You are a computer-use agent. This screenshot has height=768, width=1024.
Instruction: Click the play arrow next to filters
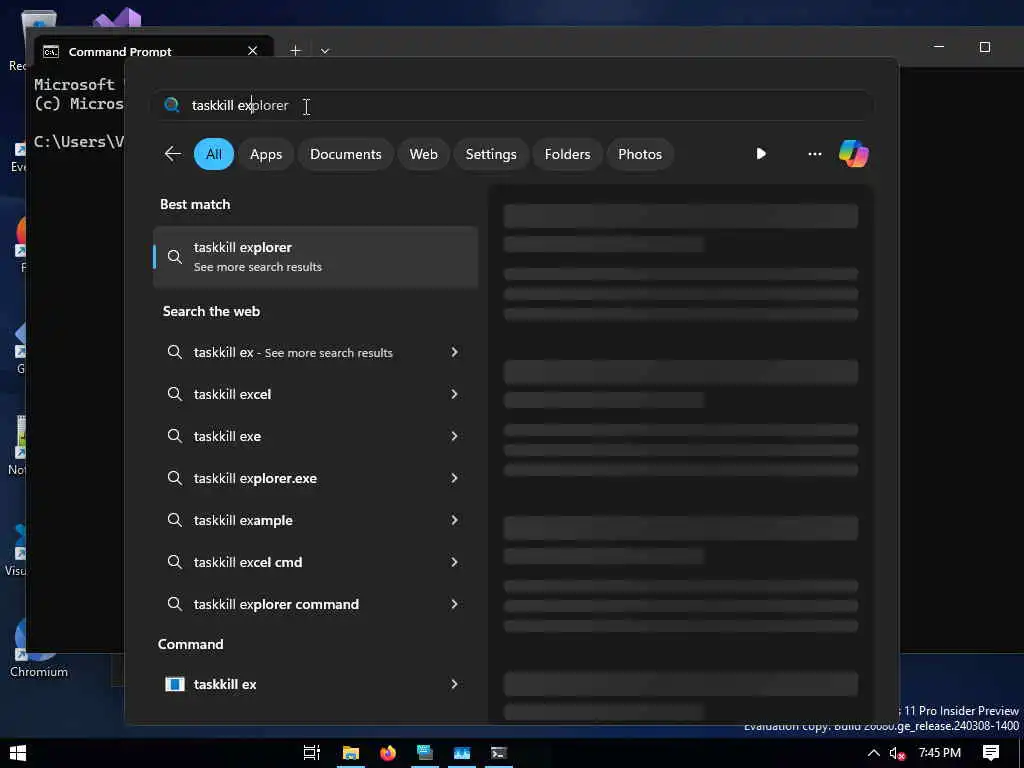coord(761,154)
